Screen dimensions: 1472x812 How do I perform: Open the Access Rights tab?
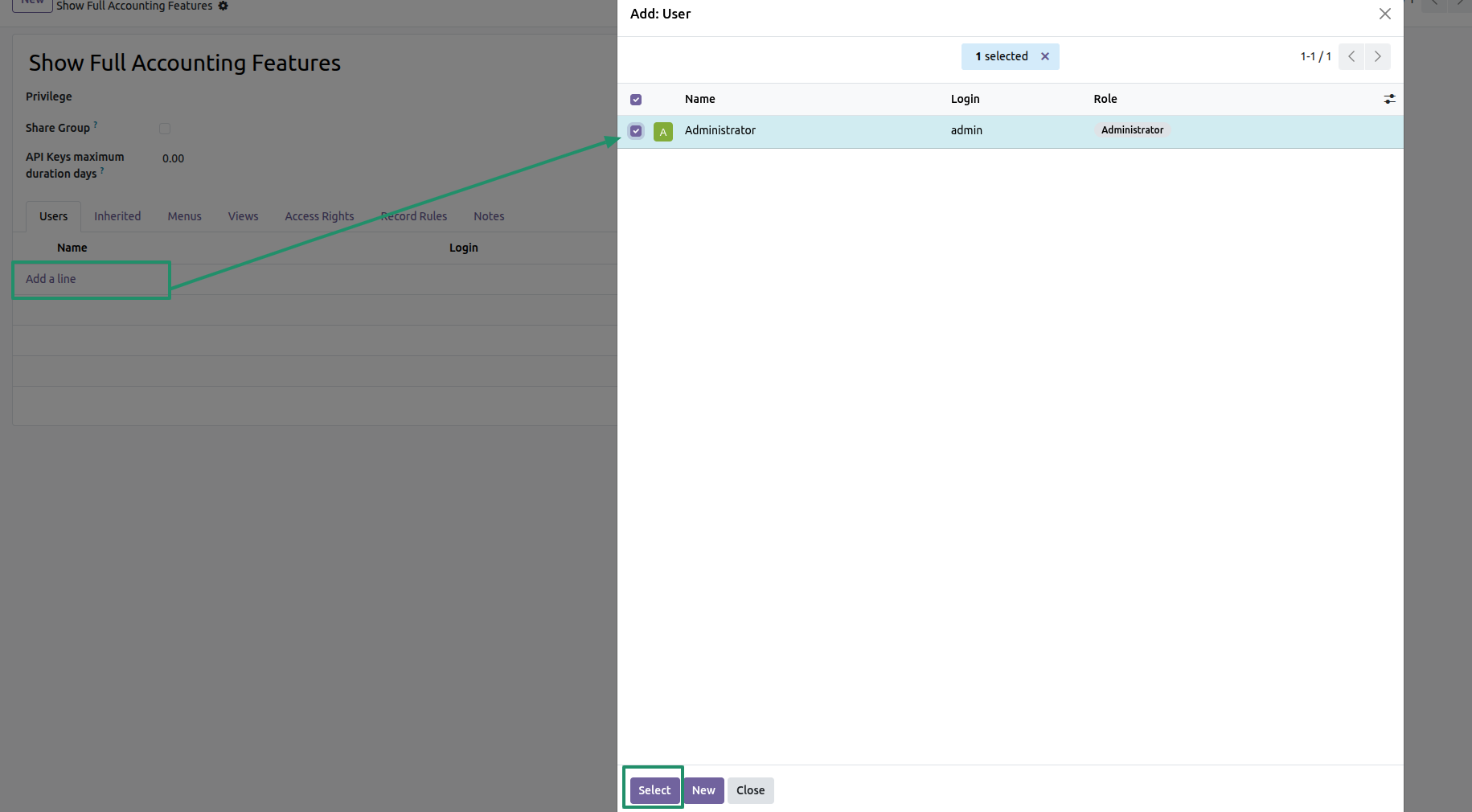point(319,216)
